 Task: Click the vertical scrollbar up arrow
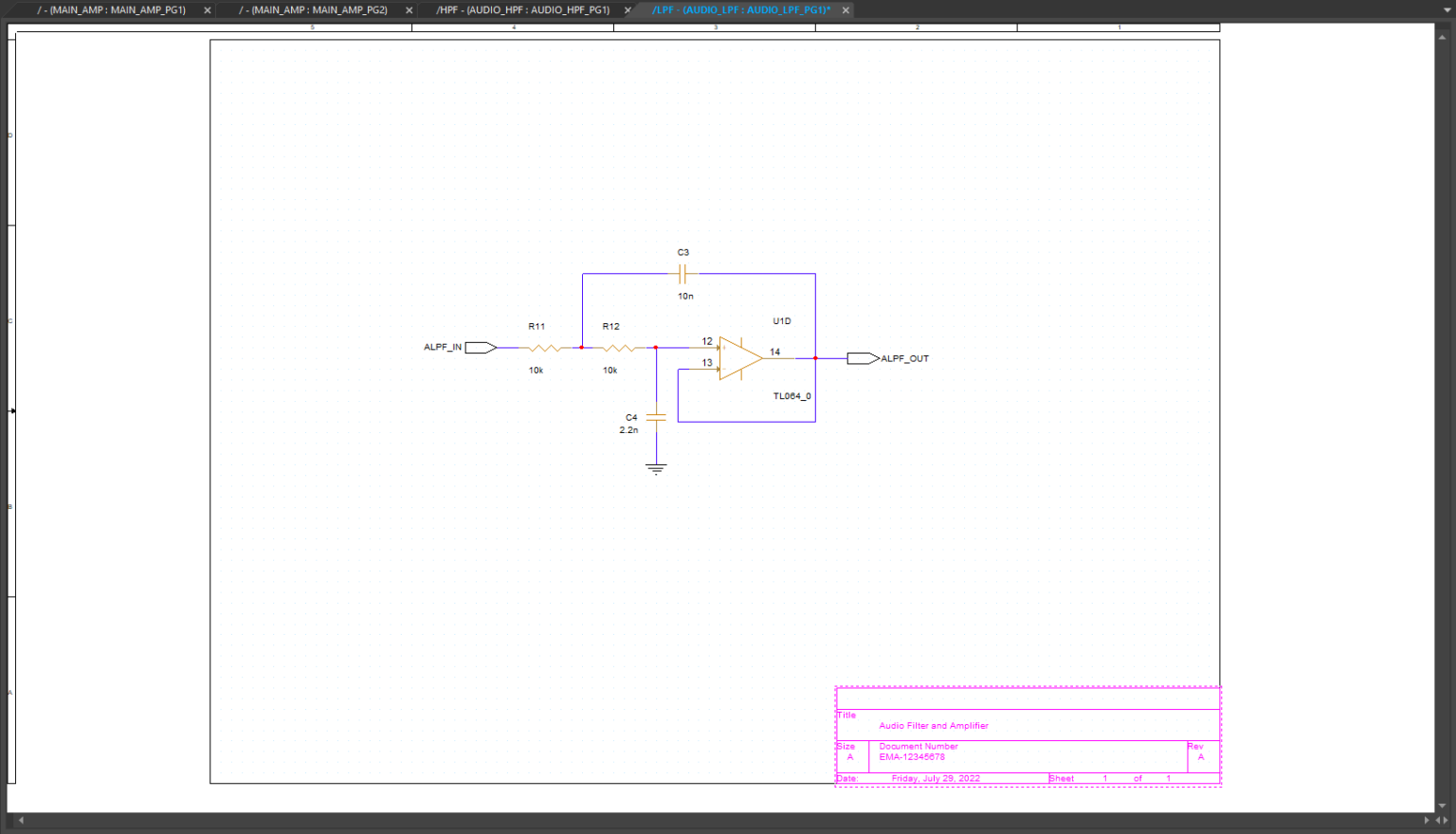(1444, 37)
